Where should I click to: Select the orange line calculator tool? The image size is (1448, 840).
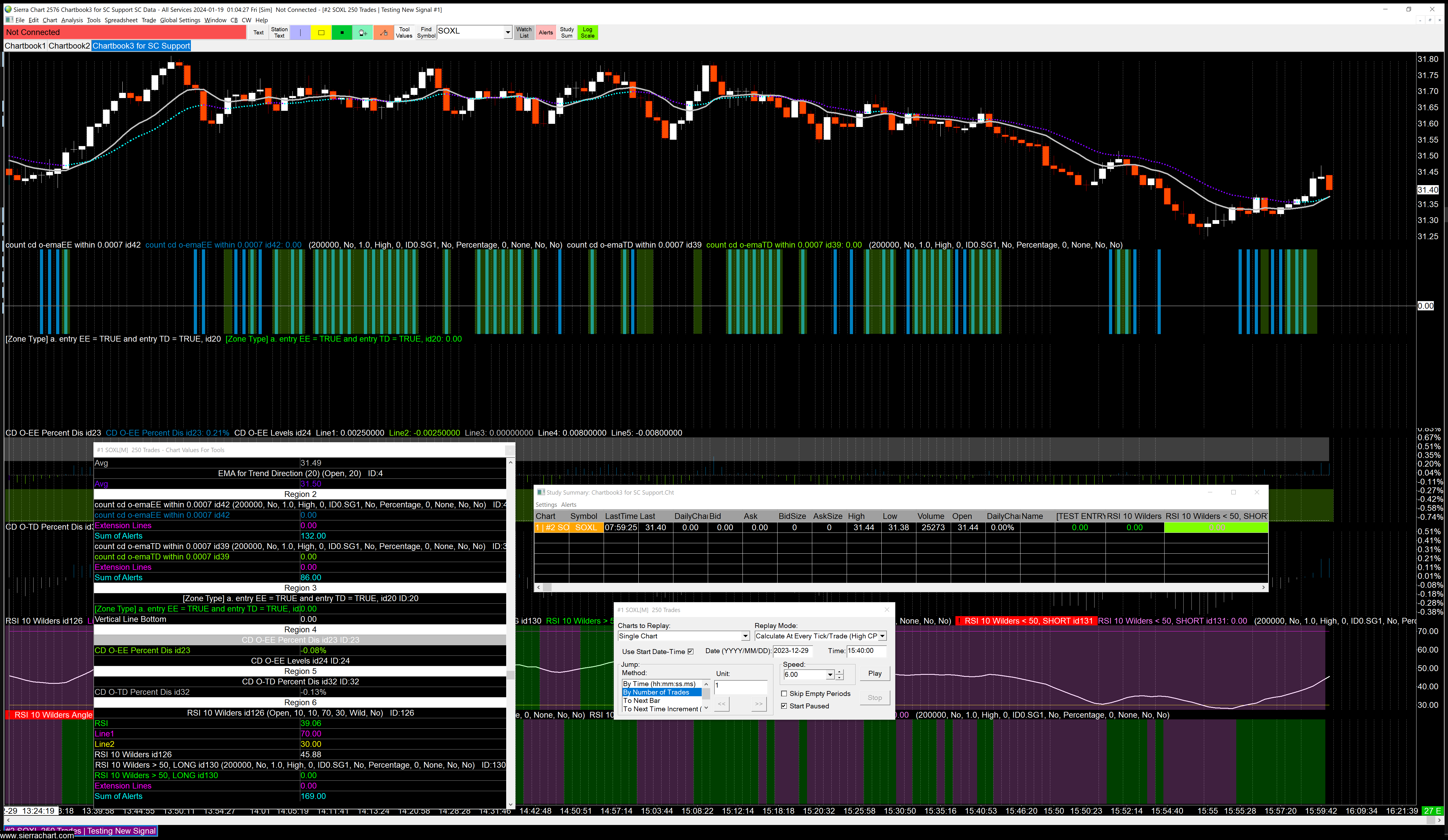pyautogui.click(x=384, y=33)
